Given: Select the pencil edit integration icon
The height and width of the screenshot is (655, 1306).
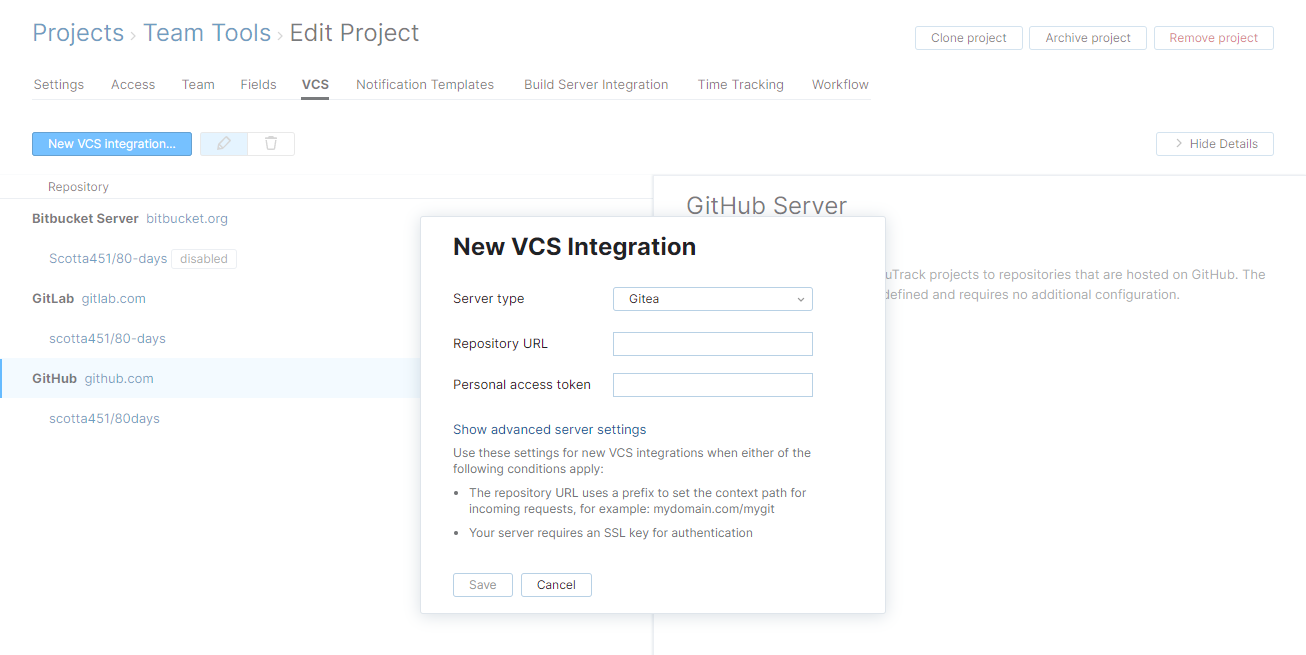Looking at the screenshot, I should pos(223,143).
